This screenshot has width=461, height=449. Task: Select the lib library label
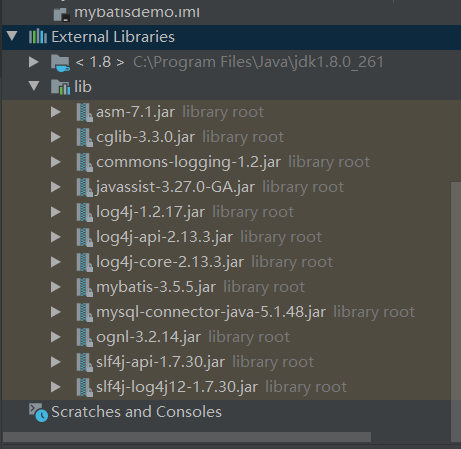click(x=83, y=87)
